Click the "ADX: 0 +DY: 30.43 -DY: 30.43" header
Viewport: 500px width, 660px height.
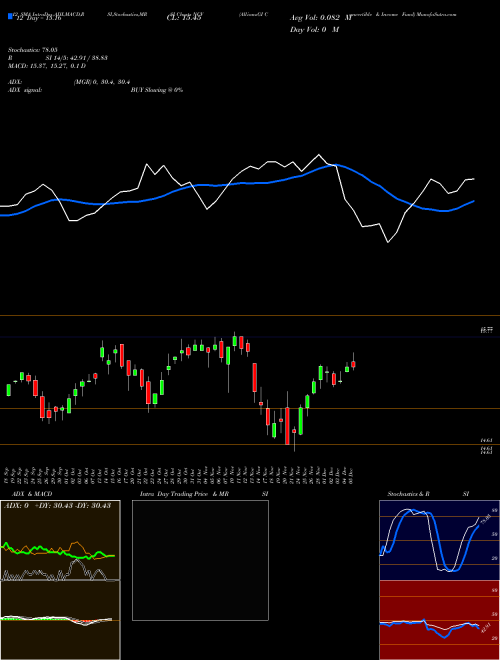(x=57, y=505)
